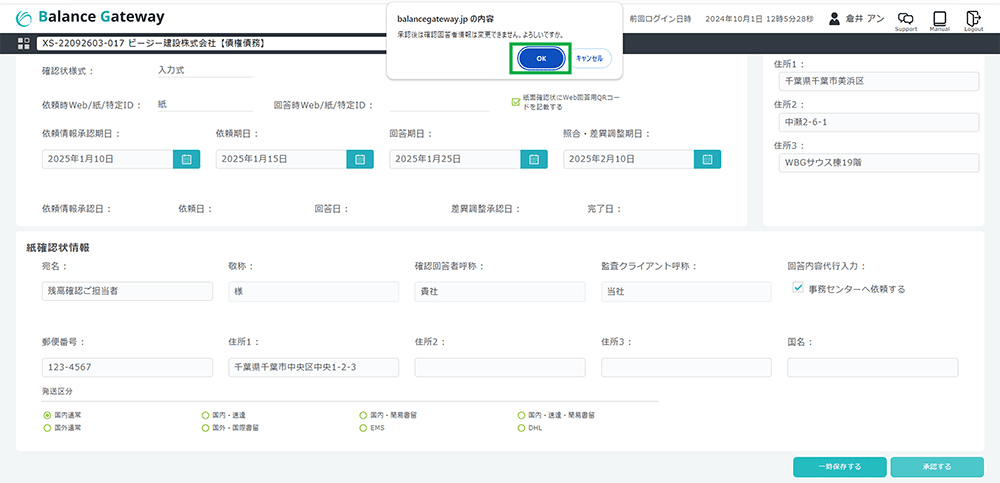Open calendar for 回答期日 date
This screenshot has width=1000, height=483.
click(534, 158)
